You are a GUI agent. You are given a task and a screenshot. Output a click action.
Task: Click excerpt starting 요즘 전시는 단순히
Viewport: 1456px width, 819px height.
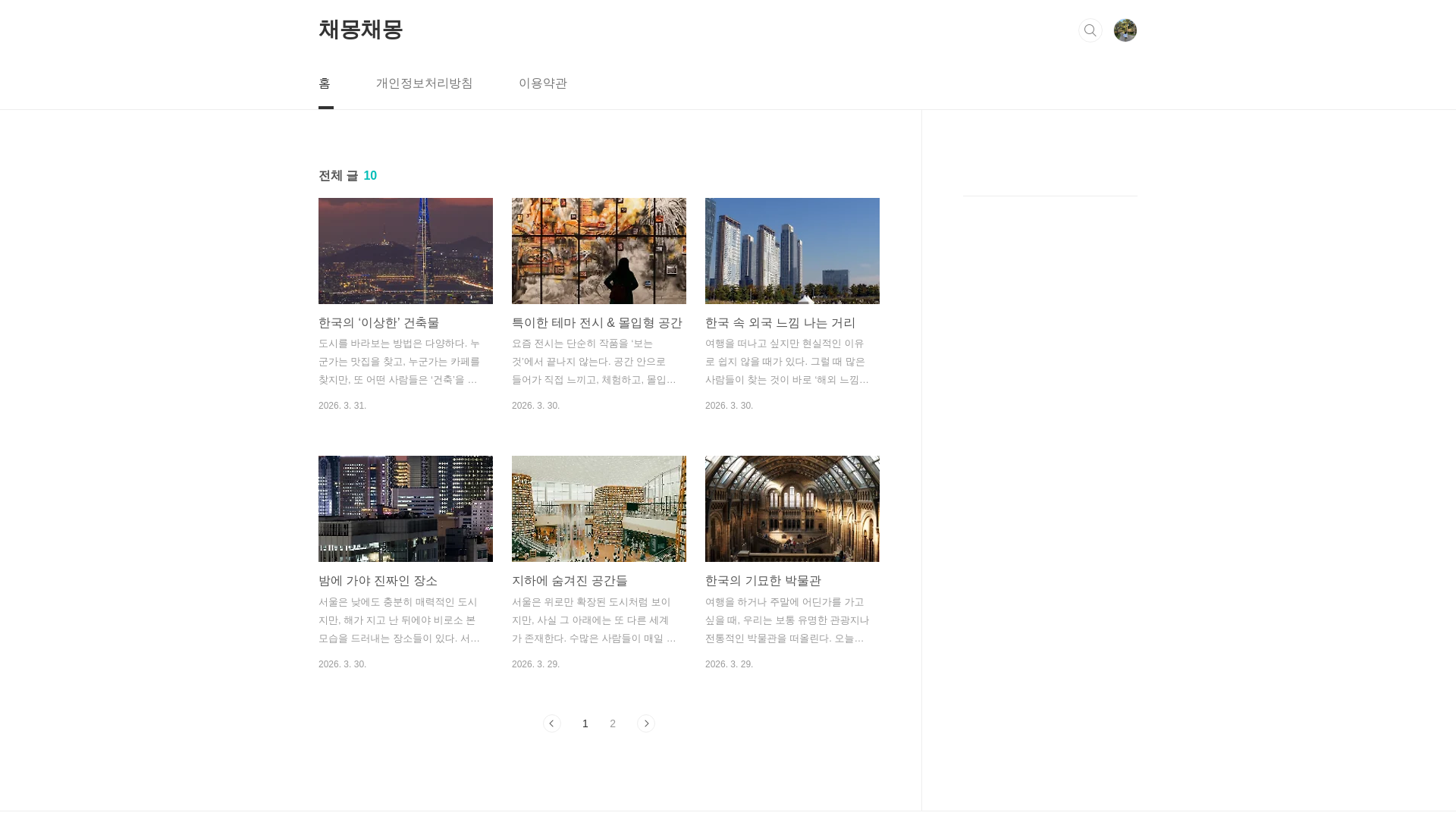(595, 362)
